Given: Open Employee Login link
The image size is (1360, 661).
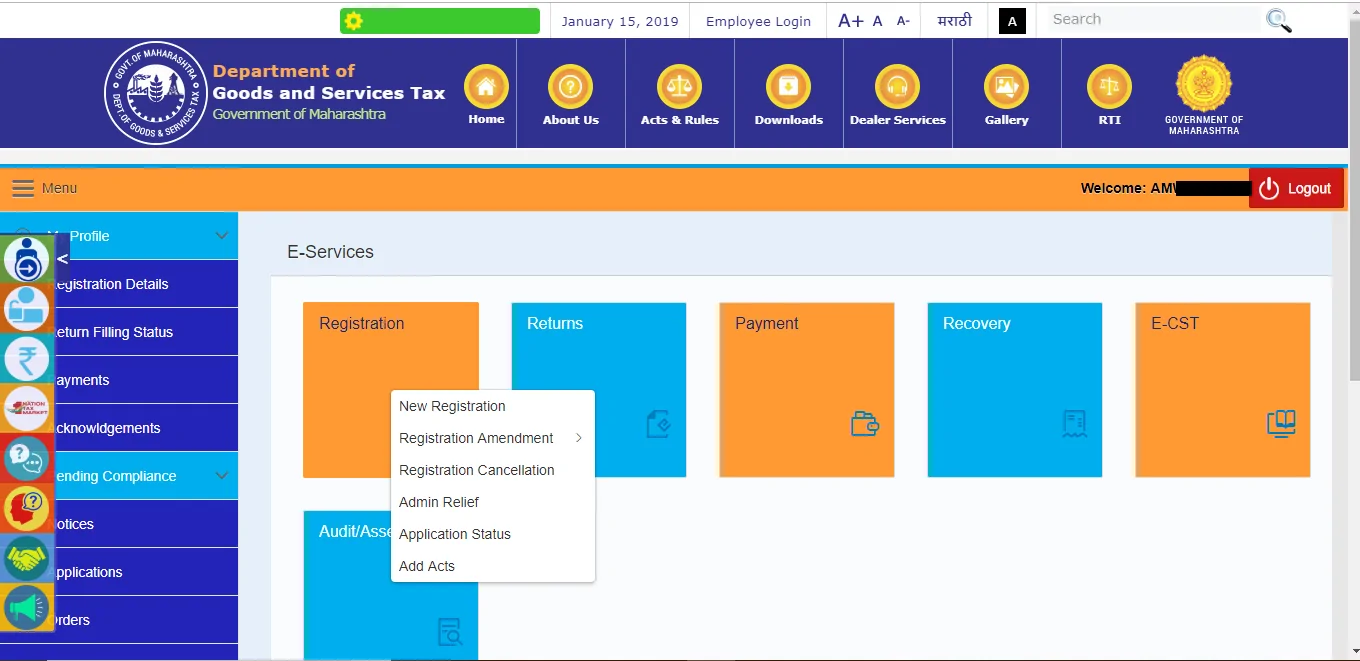Looking at the screenshot, I should (x=758, y=21).
